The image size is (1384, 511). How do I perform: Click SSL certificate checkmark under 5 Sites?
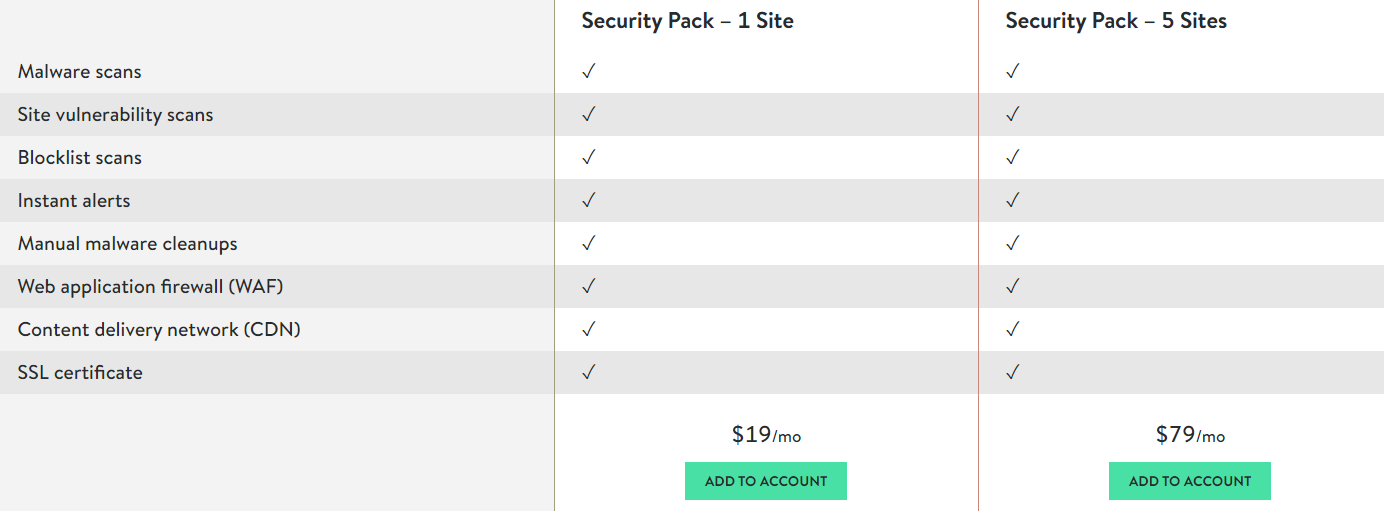pos(1013,372)
